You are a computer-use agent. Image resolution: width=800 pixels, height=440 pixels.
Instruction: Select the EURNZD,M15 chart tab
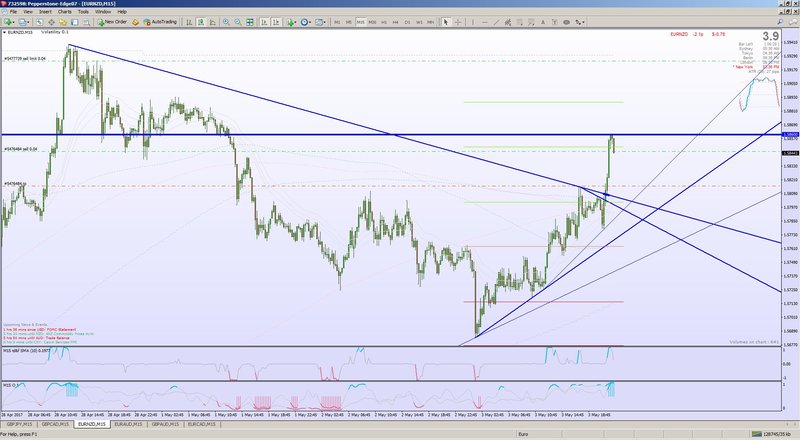tap(91, 424)
